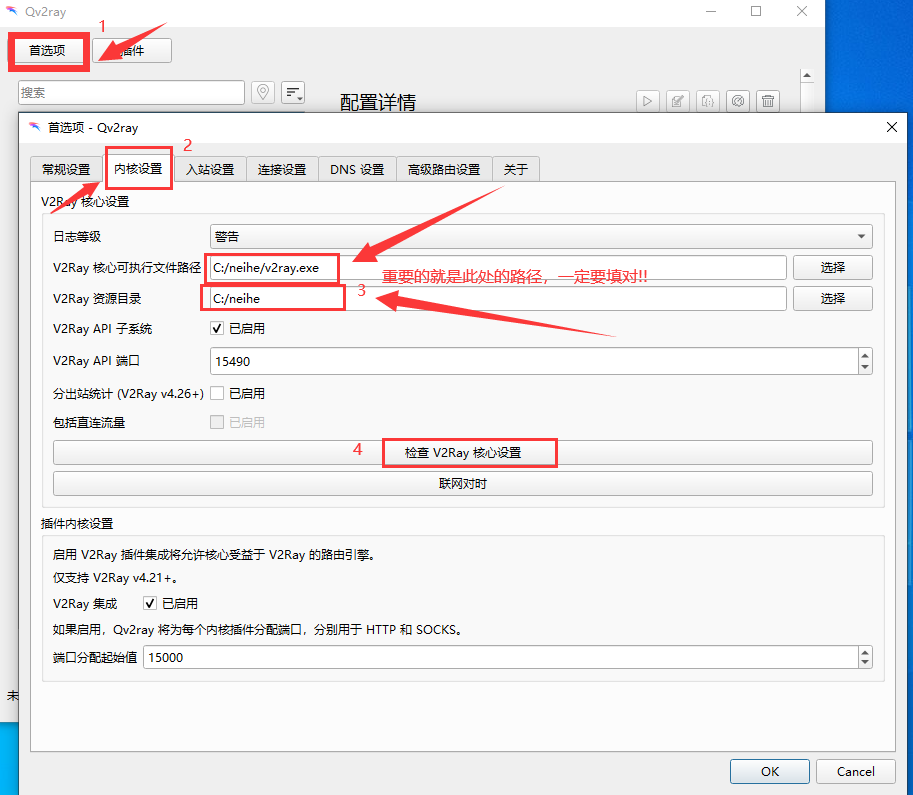Minimize the Qv2ray main window
This screenshot has width=913, height=795.
710,11
